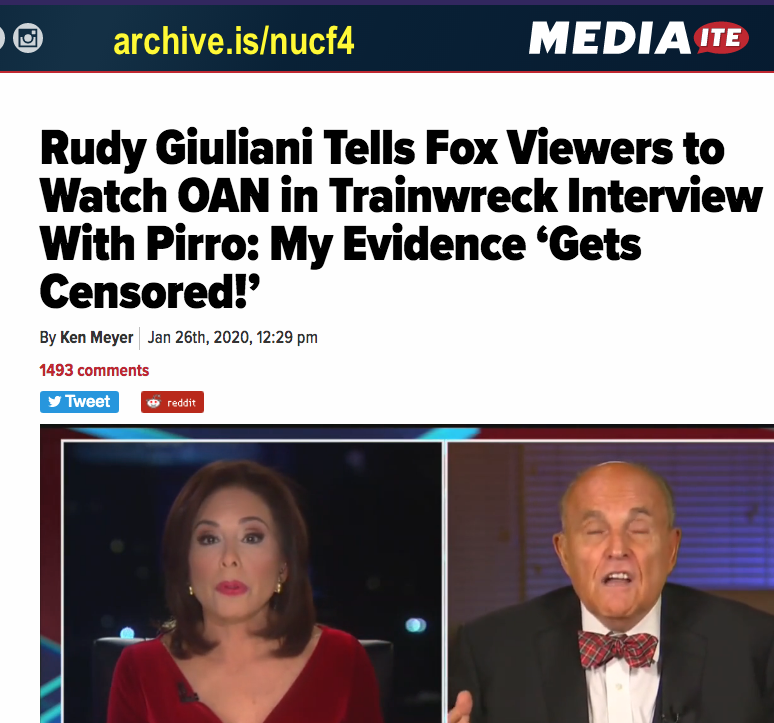Screen dimensions: 774x723
Task: Click the dark navy header bar
Action: click(387, 38)
